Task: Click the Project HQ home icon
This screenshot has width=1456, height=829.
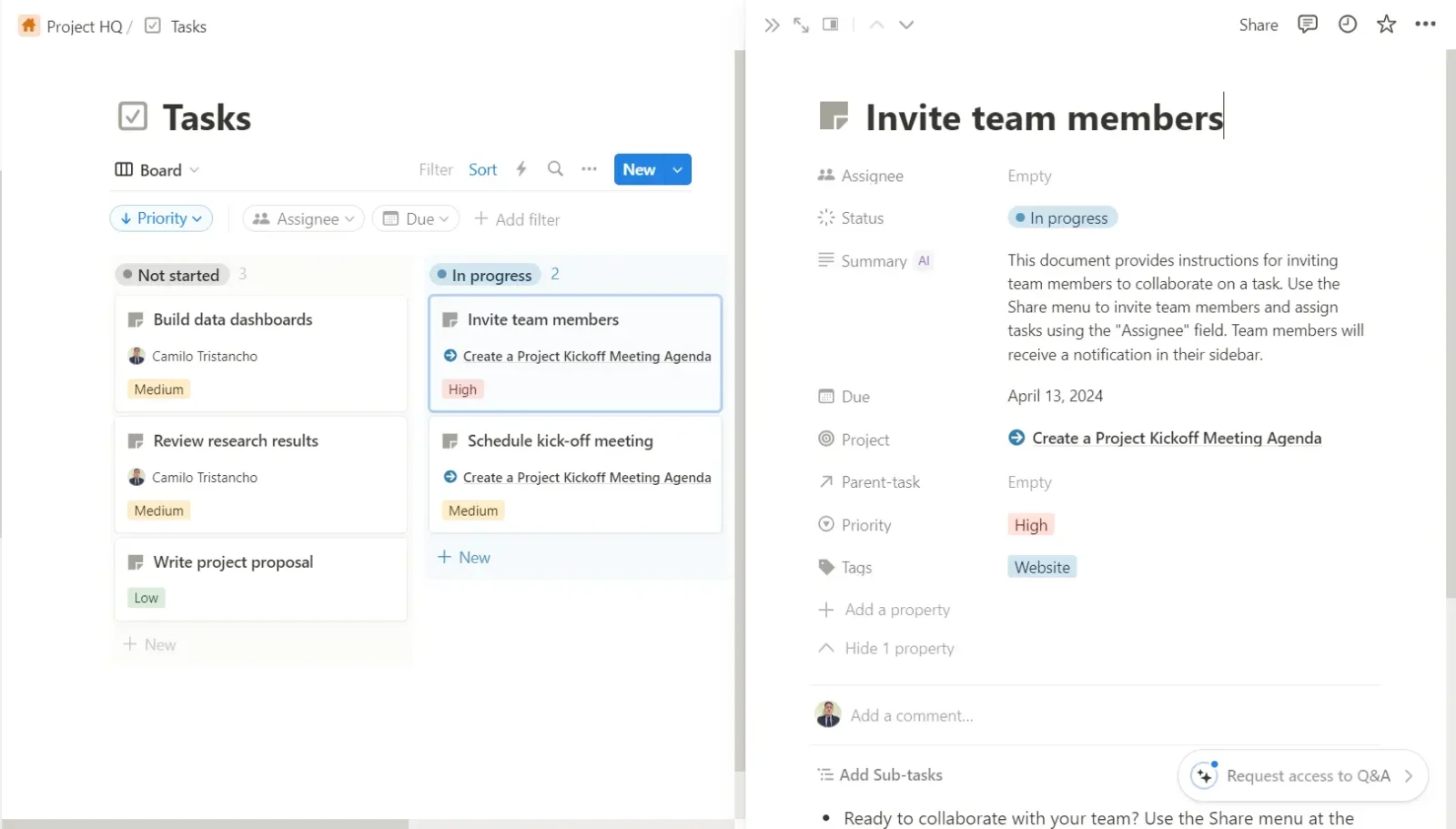Action: (x=29, y=25)
